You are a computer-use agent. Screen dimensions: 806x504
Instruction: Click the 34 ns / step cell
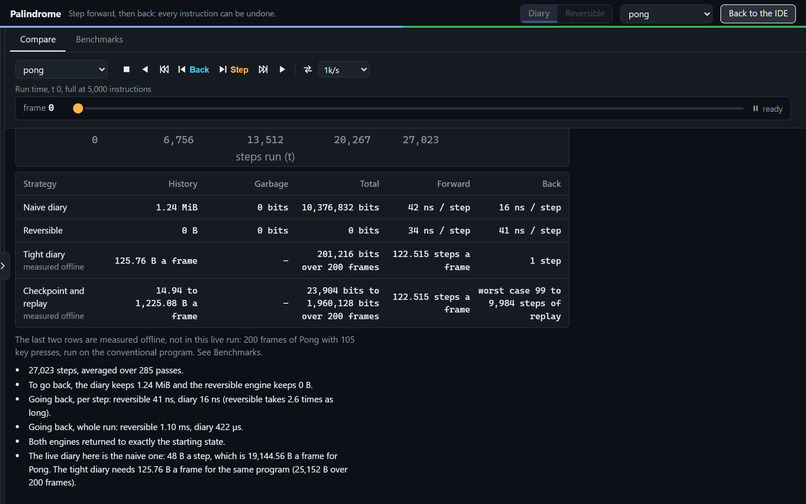pos(439,230)
